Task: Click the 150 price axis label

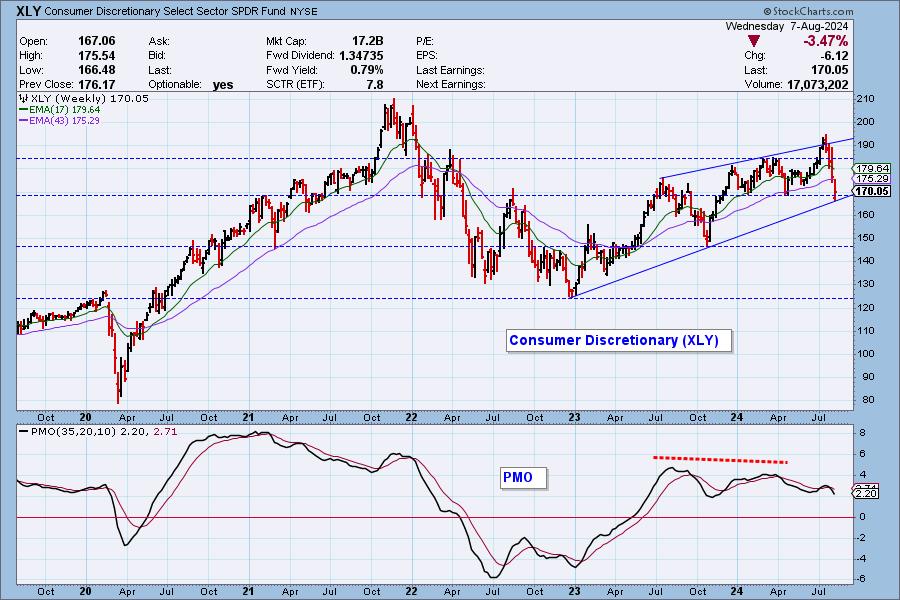Action: (x=865, y=238)
